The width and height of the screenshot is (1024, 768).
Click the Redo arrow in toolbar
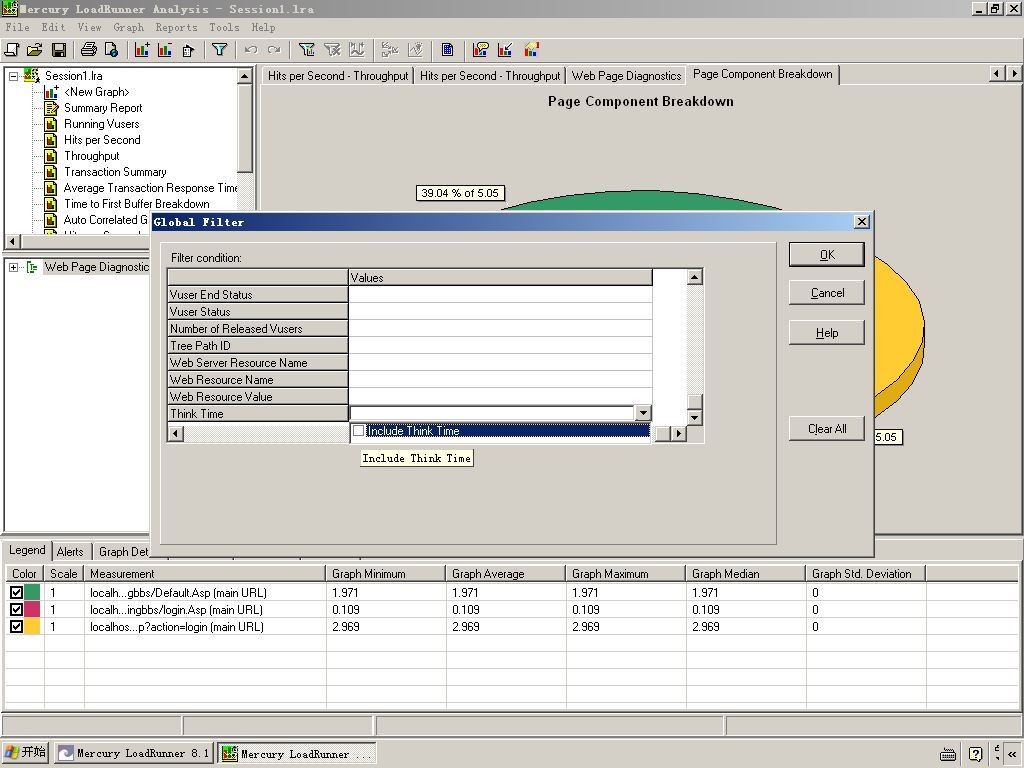coord(274,50)
